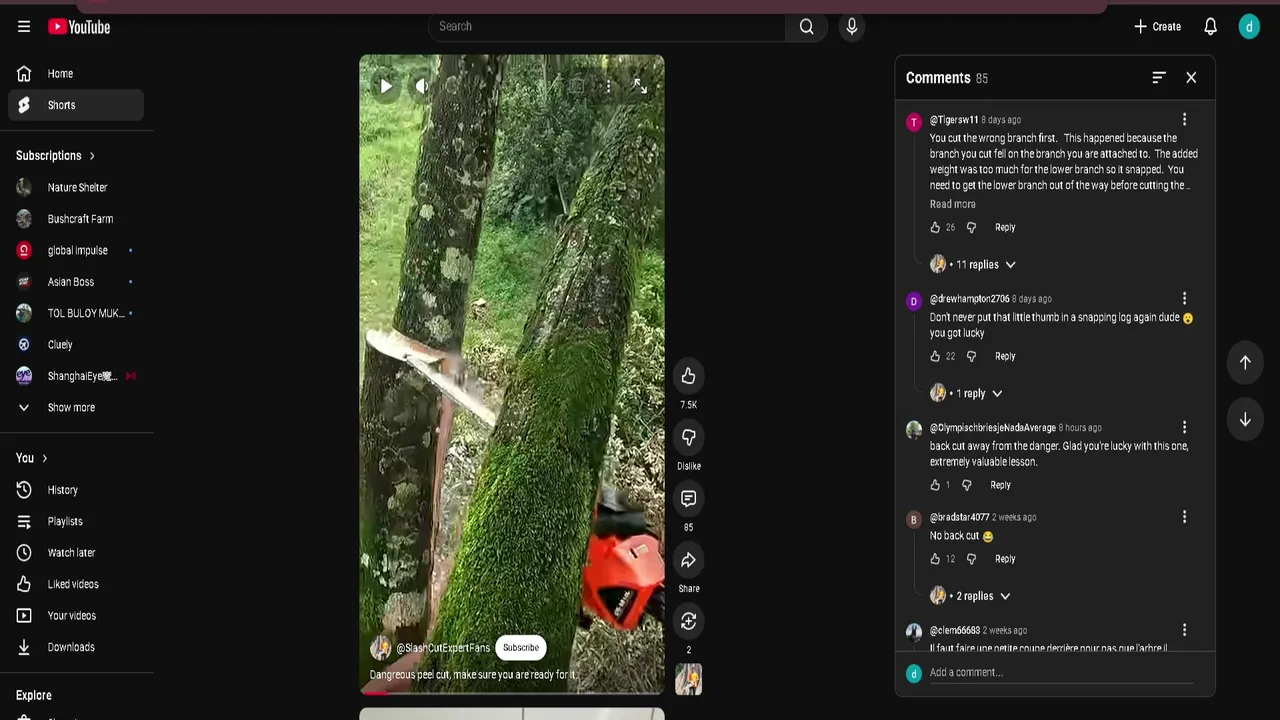Open Playlists page

tap(76, 522)
